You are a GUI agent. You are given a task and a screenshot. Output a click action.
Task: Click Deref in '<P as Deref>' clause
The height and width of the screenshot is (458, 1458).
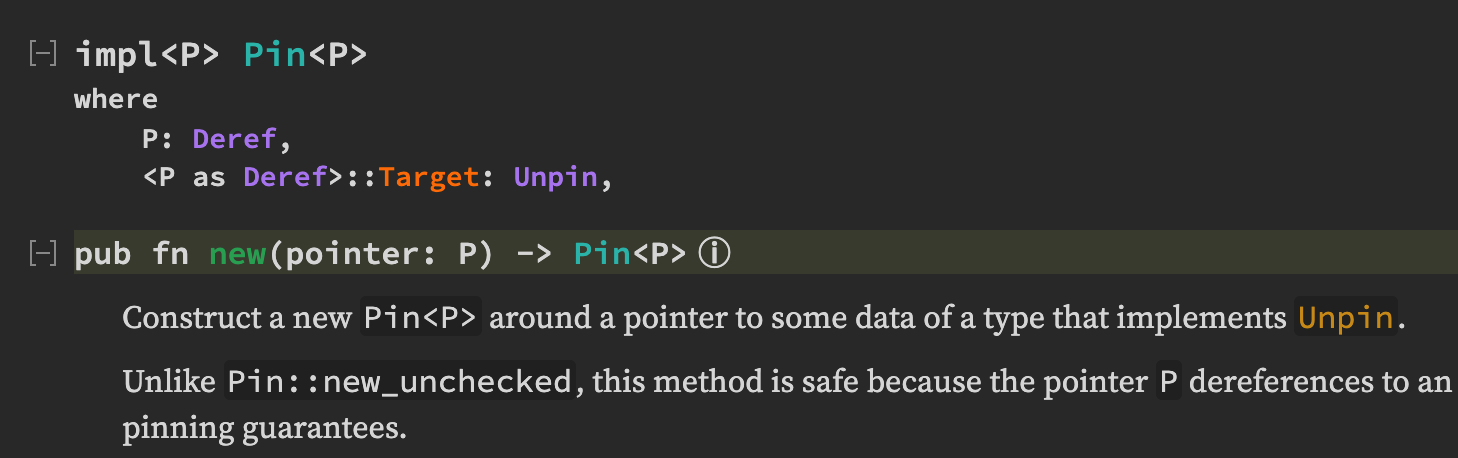285,178
